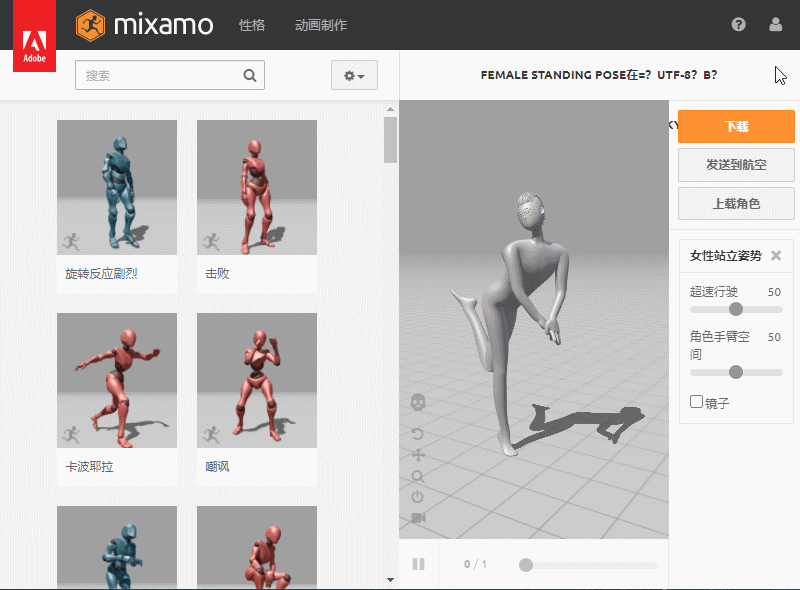Adjust the 角色手臂空间 slider handle

[x=736, y=372]
